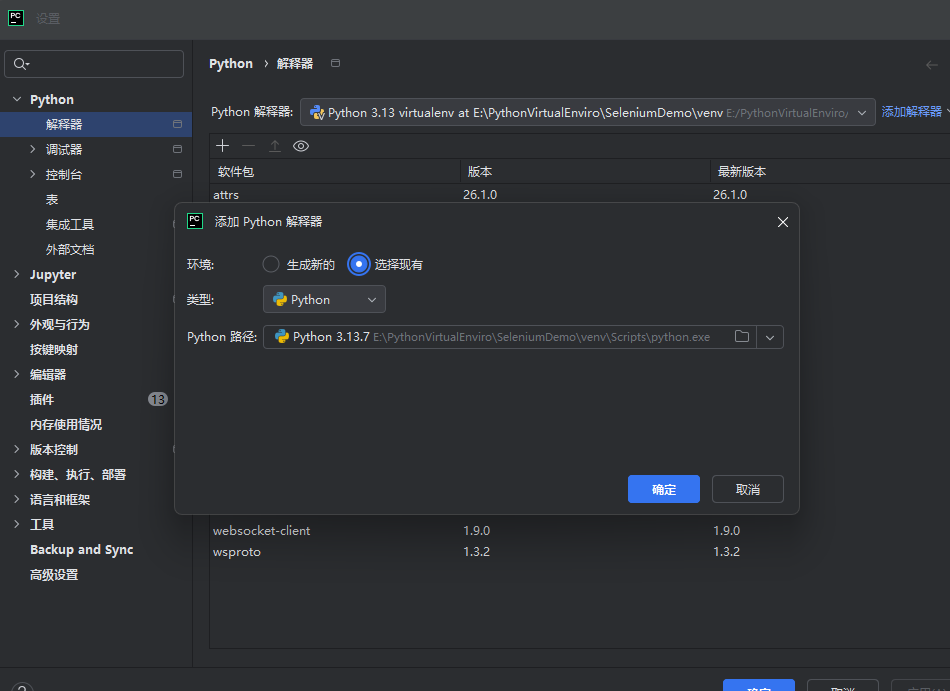Viewport: 950px width, 691px height.
Task: Expand the Jupyter settings node
Action: 17,274
